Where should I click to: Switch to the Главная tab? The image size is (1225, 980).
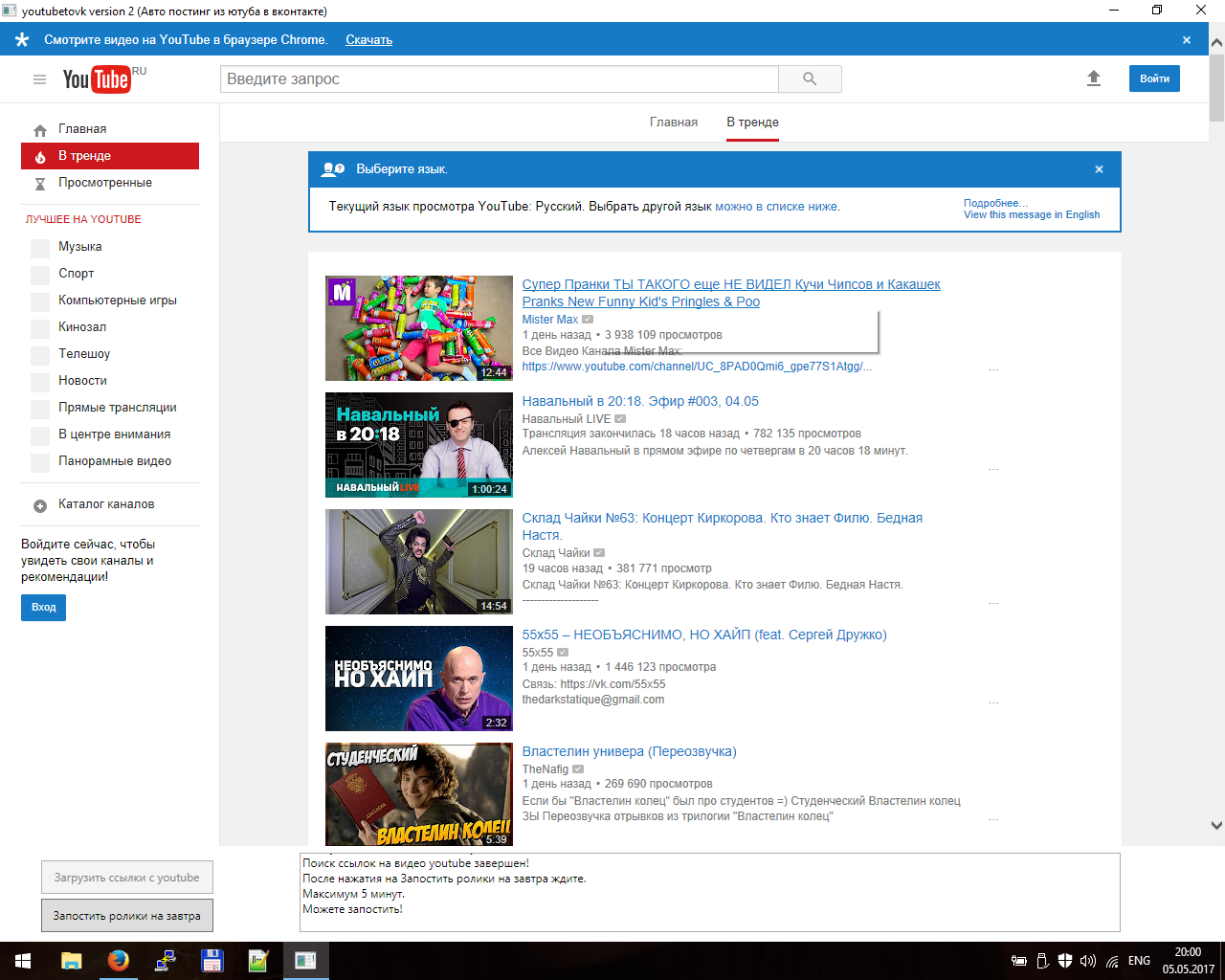click(674, 122)
